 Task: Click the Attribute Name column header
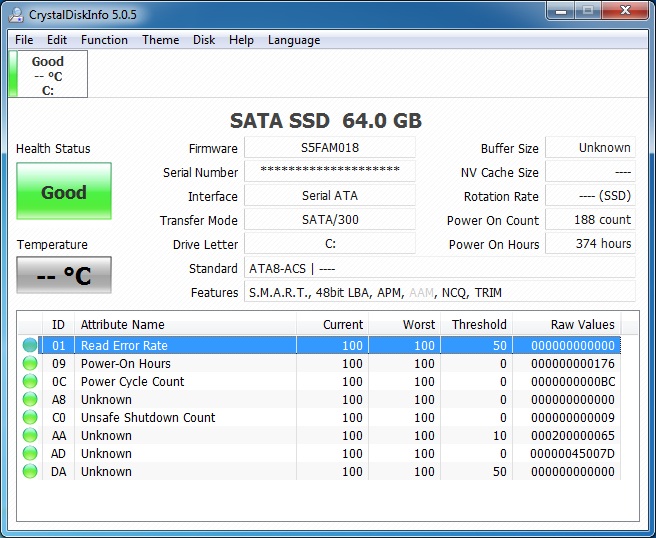click(x=185, y=324)
